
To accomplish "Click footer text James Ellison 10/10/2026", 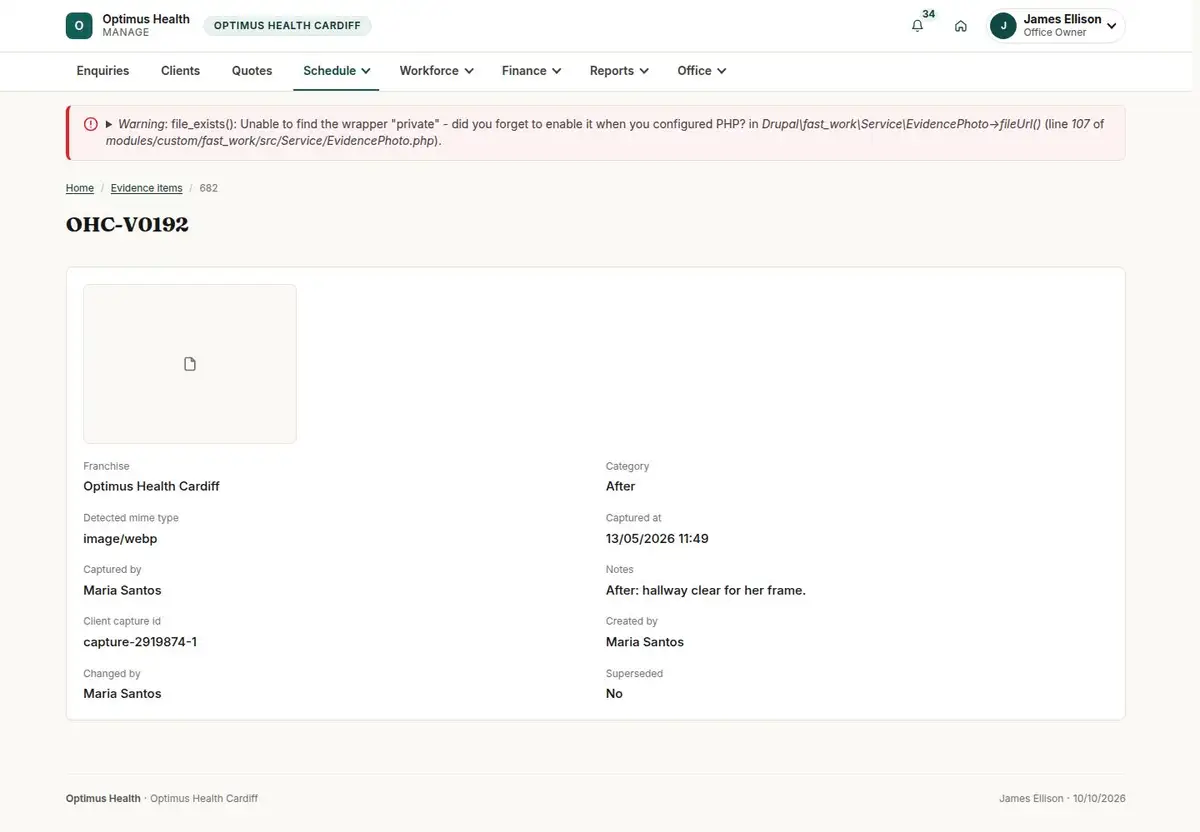I will (x=1062, y=799).
